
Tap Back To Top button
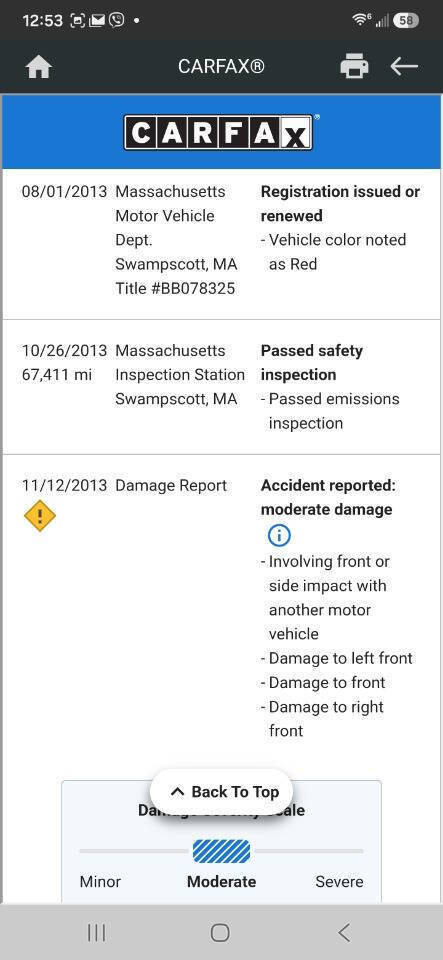[x=223, y=792]
